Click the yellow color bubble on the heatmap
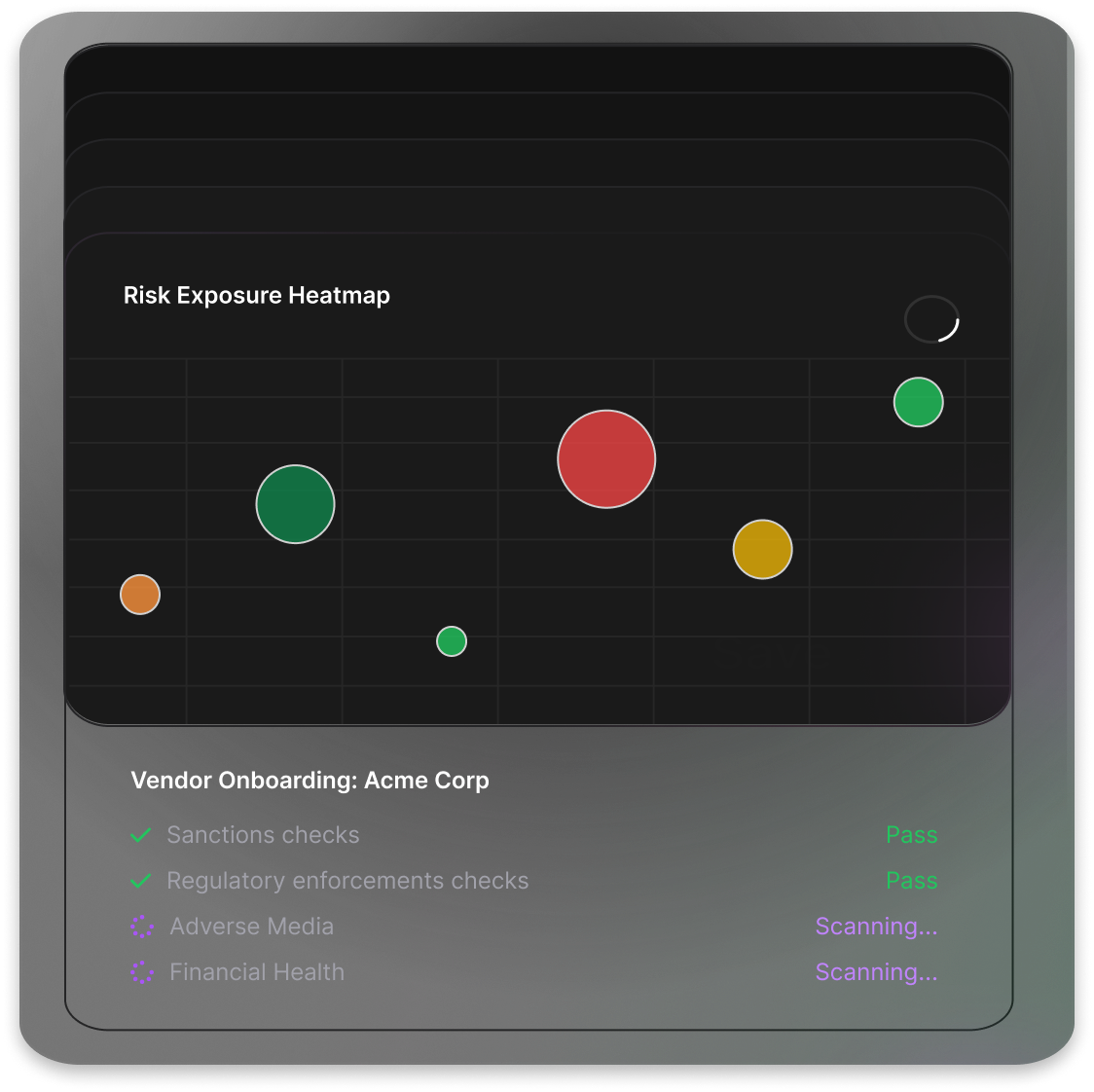Screen dimensions: 1094x1092 (762, 549)
